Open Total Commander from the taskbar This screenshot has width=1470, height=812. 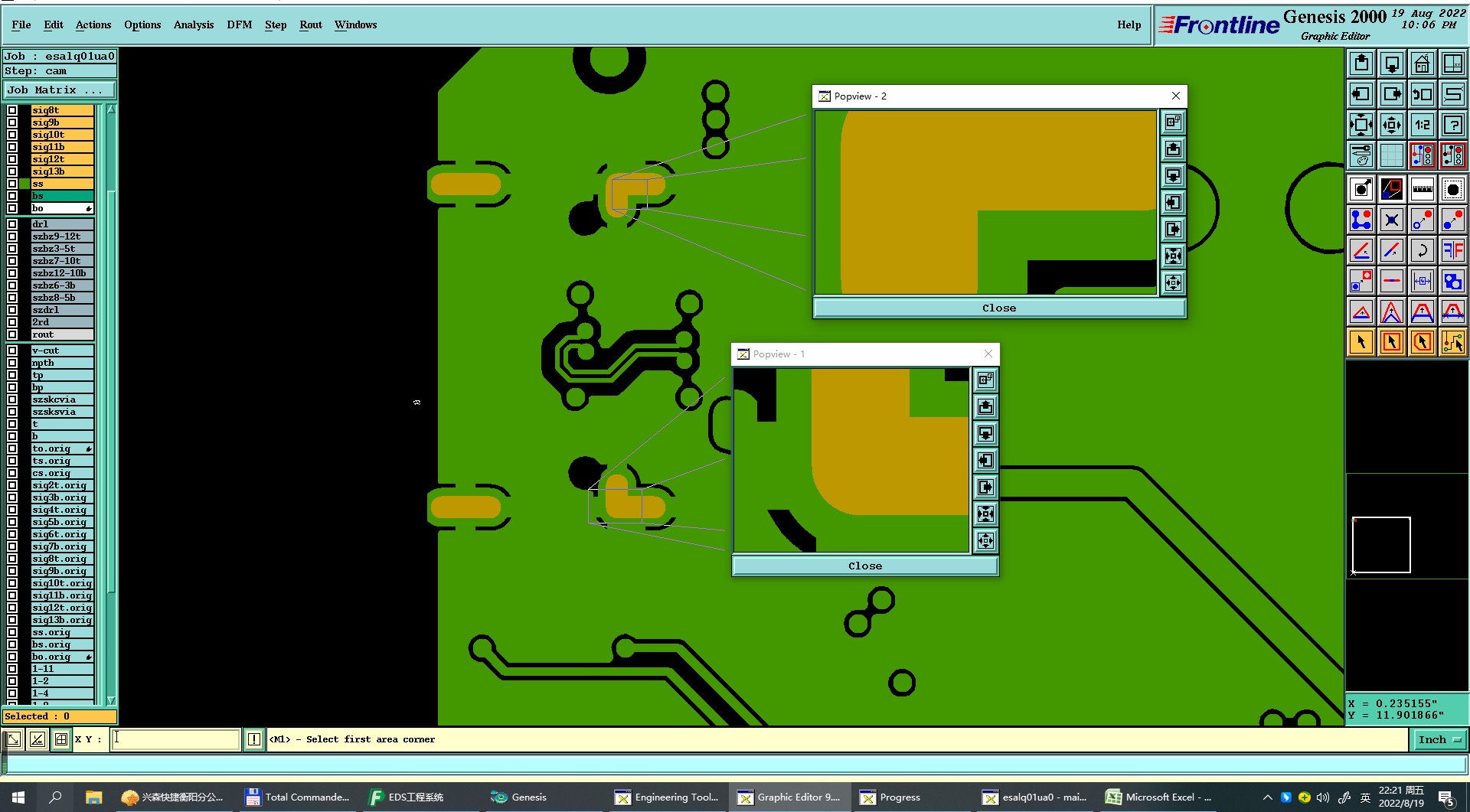pyautogui.click(x=298, y=797)
